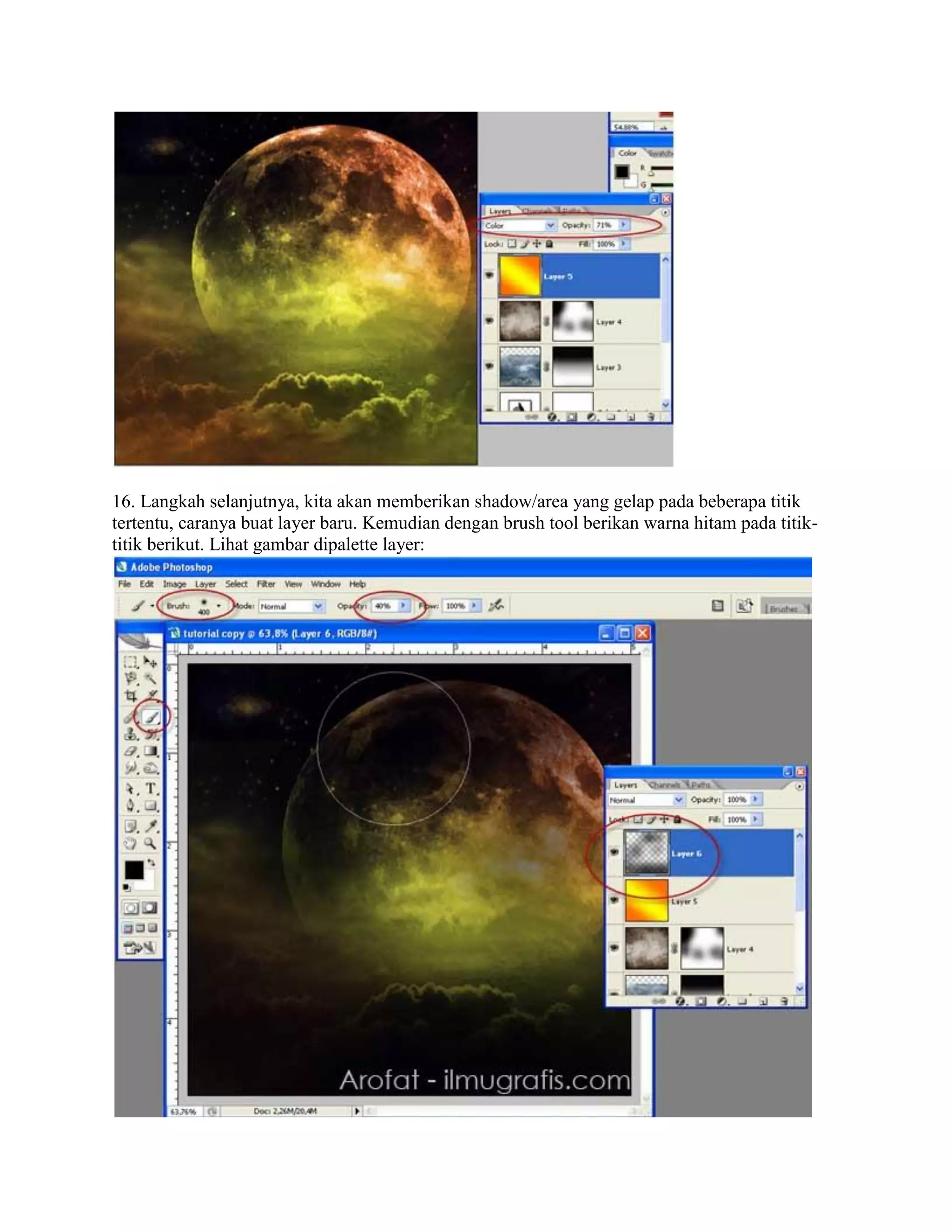Create new layer in lower Layers panel
This screenshot has height=1232, width=952.
[763, 1001]
